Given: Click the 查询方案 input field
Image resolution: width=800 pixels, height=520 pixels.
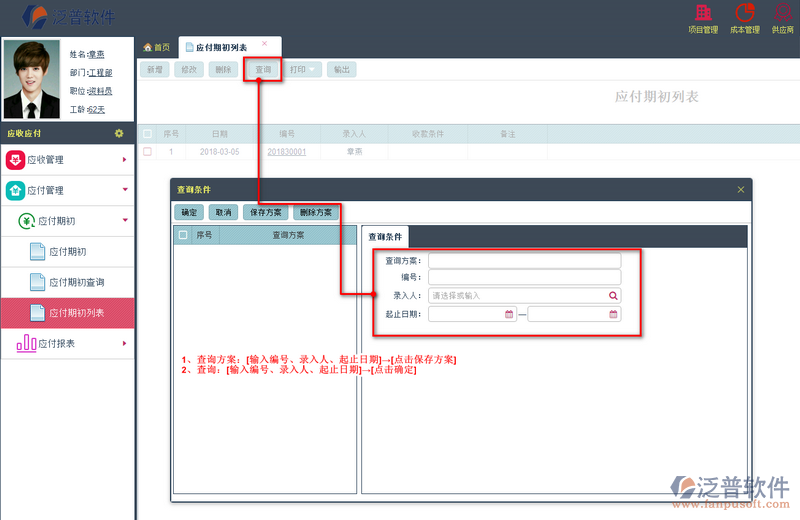Looking at the screenshot, I should [x=524, y=261].
